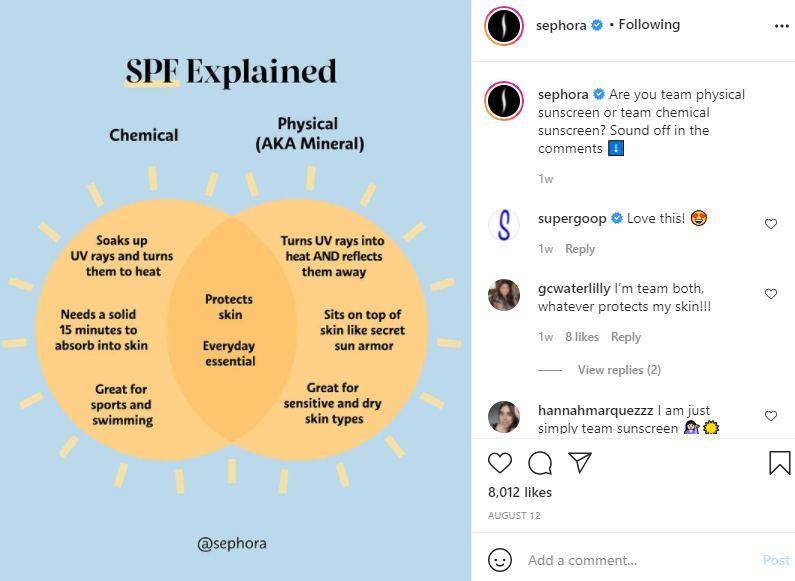Save post with the bookmark icon
The height and width of the screenshot is (581, 795).
779,463
